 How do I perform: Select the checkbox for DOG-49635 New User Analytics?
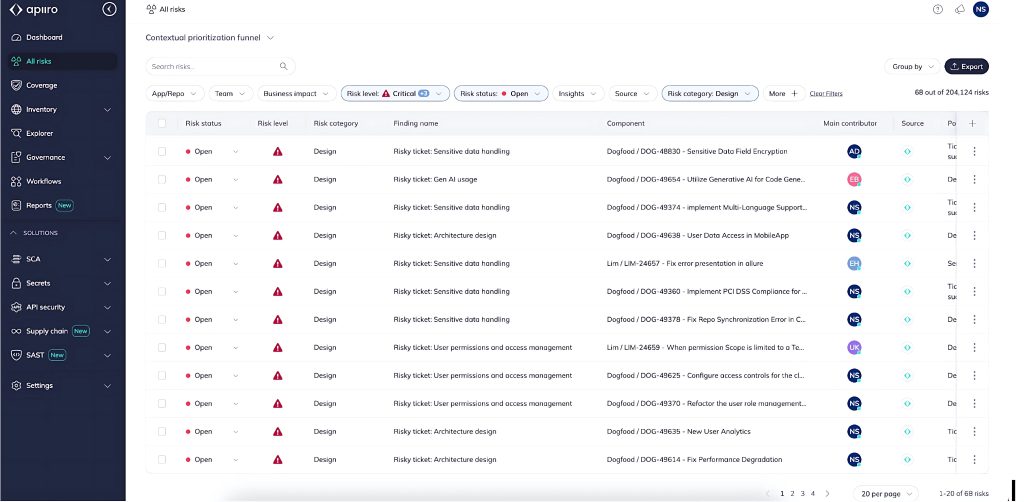[x=162, y=432]
